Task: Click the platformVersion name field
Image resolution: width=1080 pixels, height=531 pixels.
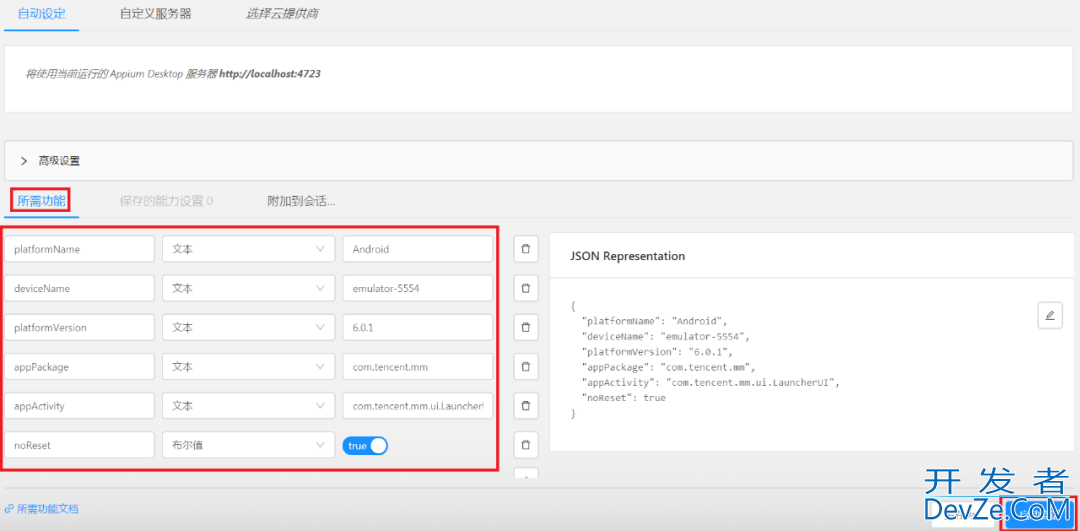Action: 79,328
